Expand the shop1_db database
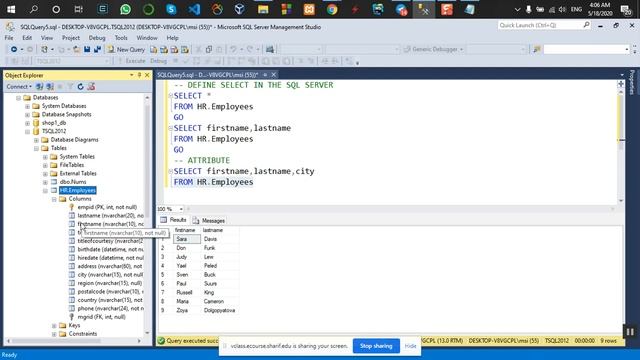Viewport: 640px width, 360px height. click(x=27, y=123)
